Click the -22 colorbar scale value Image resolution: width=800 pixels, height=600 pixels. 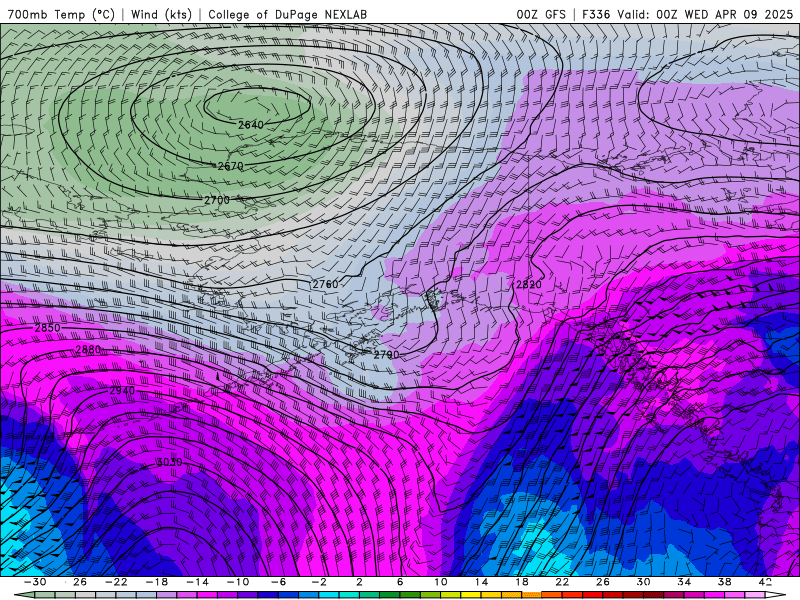pos(116,582)
